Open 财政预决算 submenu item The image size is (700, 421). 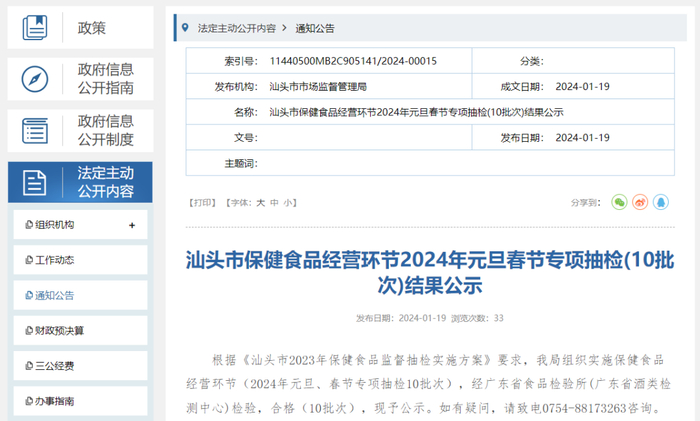point(80,330)
